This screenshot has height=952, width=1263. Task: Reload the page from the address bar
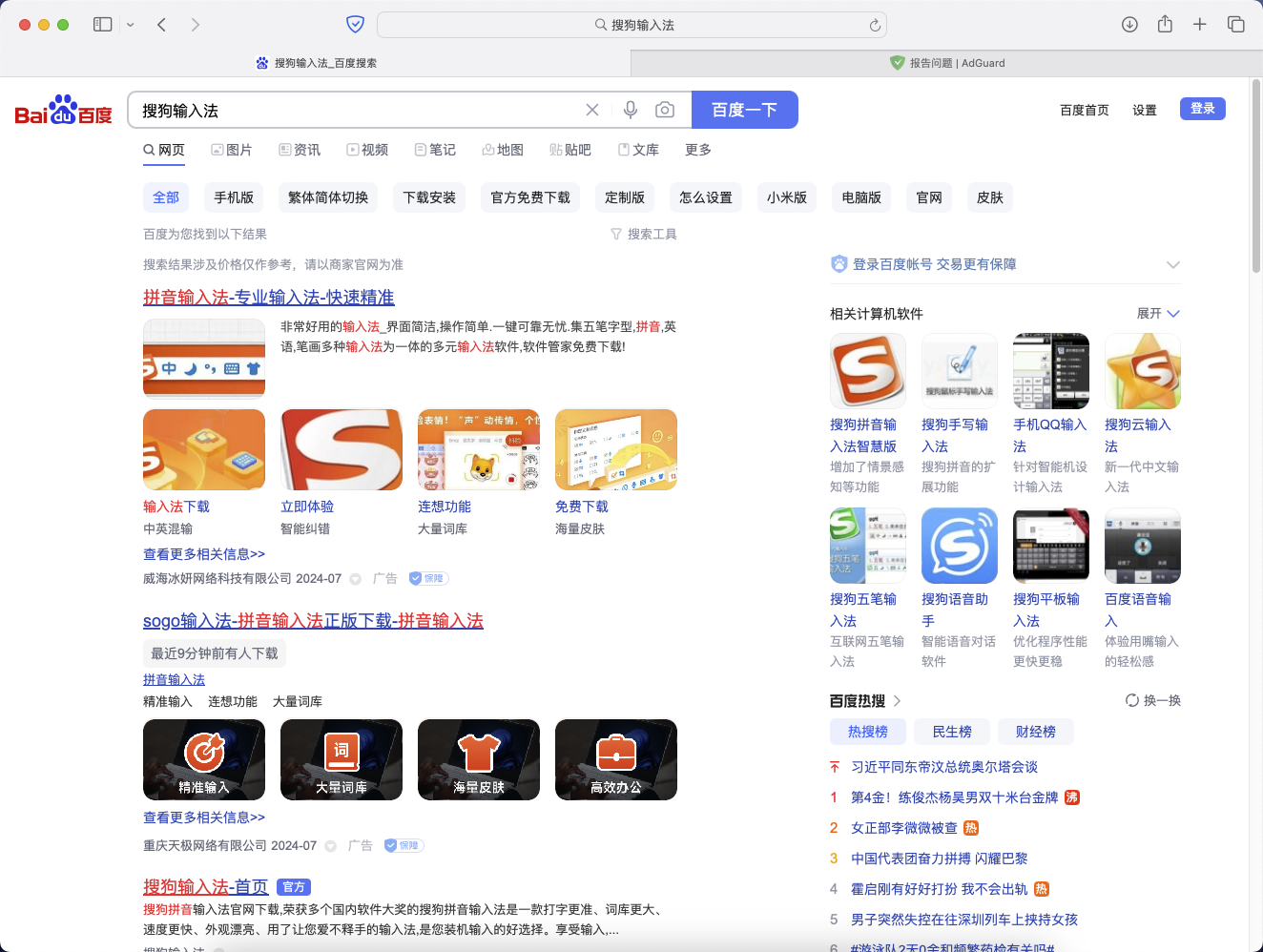click(874, 26)
